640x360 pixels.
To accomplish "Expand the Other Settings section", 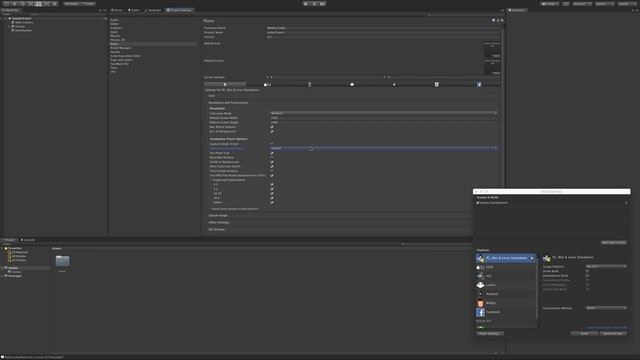I will click(219, 222).
